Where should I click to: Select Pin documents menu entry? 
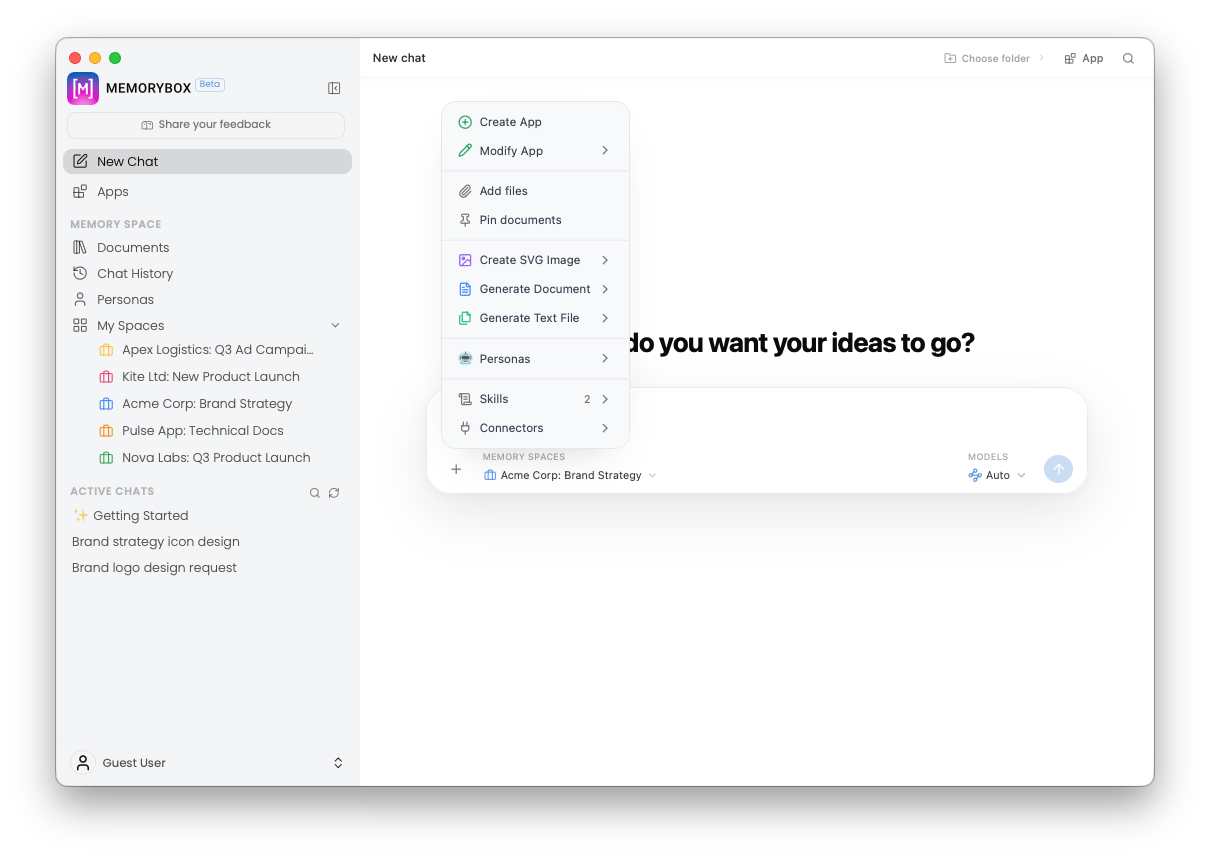tap(535, 220)
